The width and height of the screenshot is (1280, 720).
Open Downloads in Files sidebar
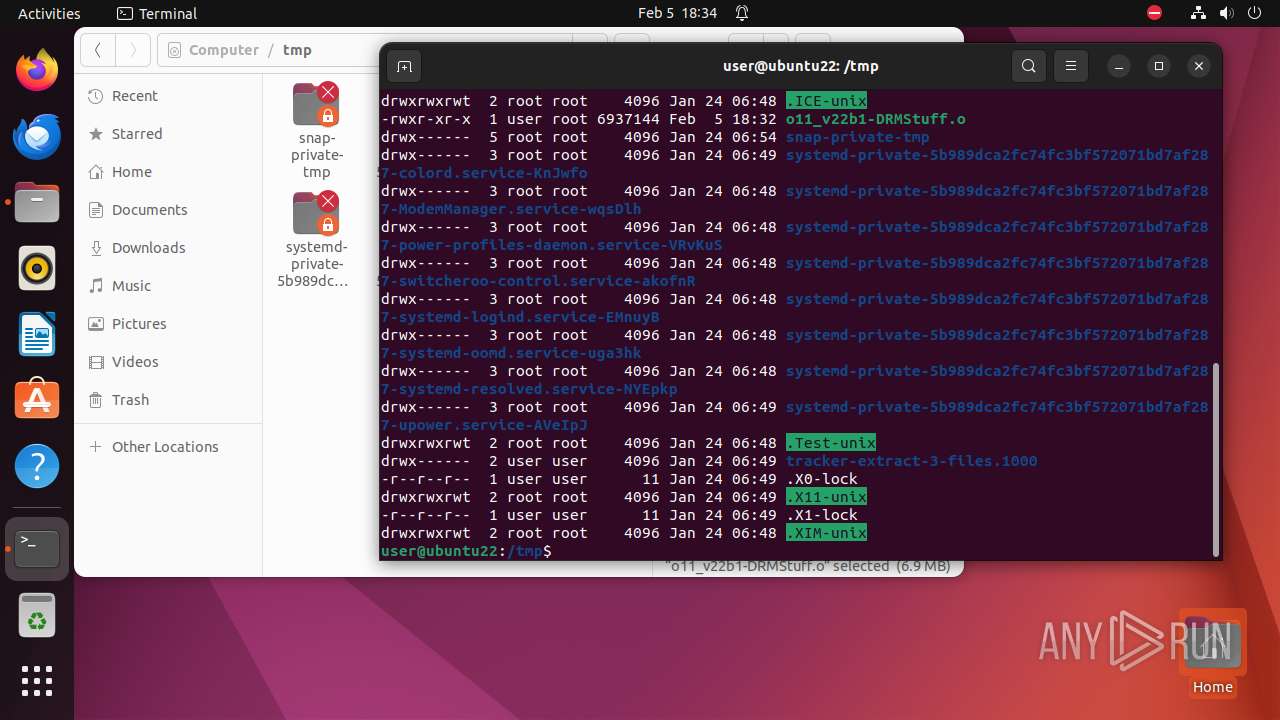pos(168,248)
